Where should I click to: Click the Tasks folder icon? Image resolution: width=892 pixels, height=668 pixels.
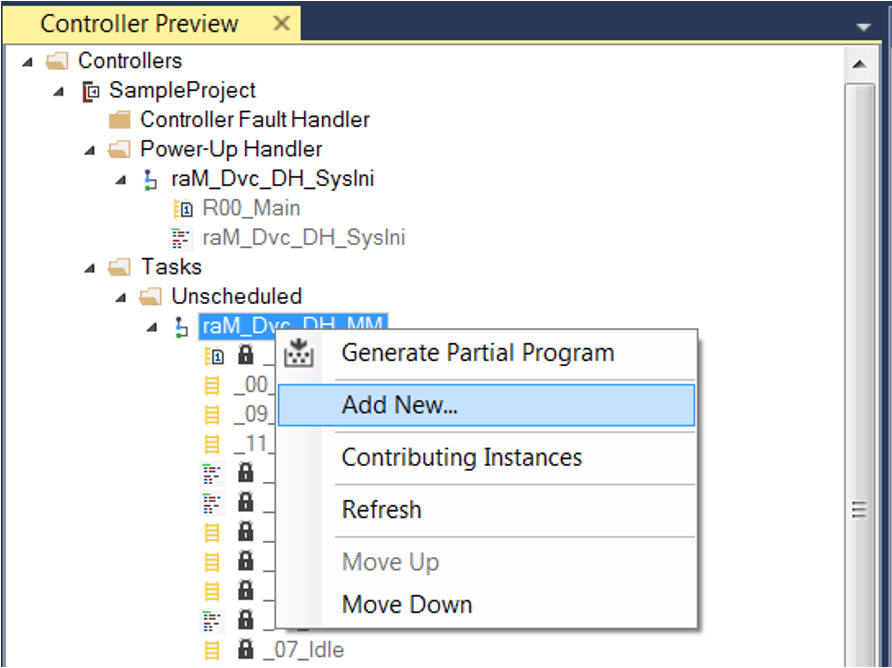click(119, 267)
